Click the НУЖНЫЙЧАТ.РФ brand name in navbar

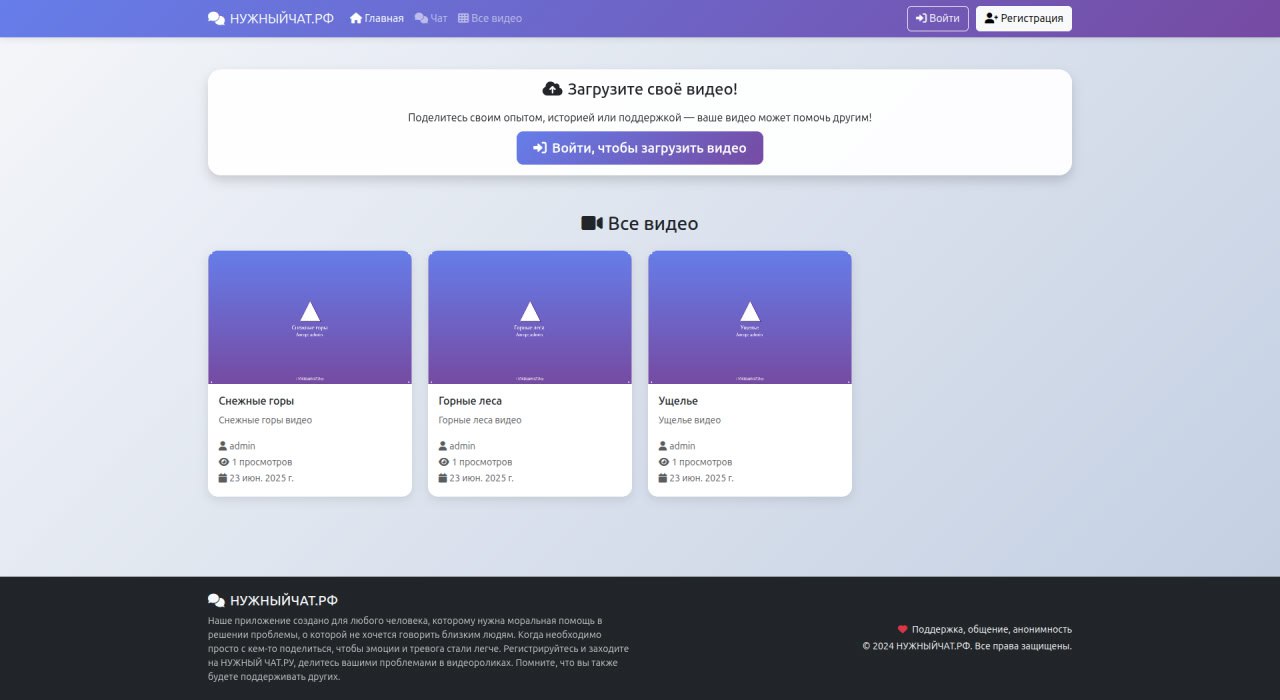pyautogui.click(x=281, y=18)
